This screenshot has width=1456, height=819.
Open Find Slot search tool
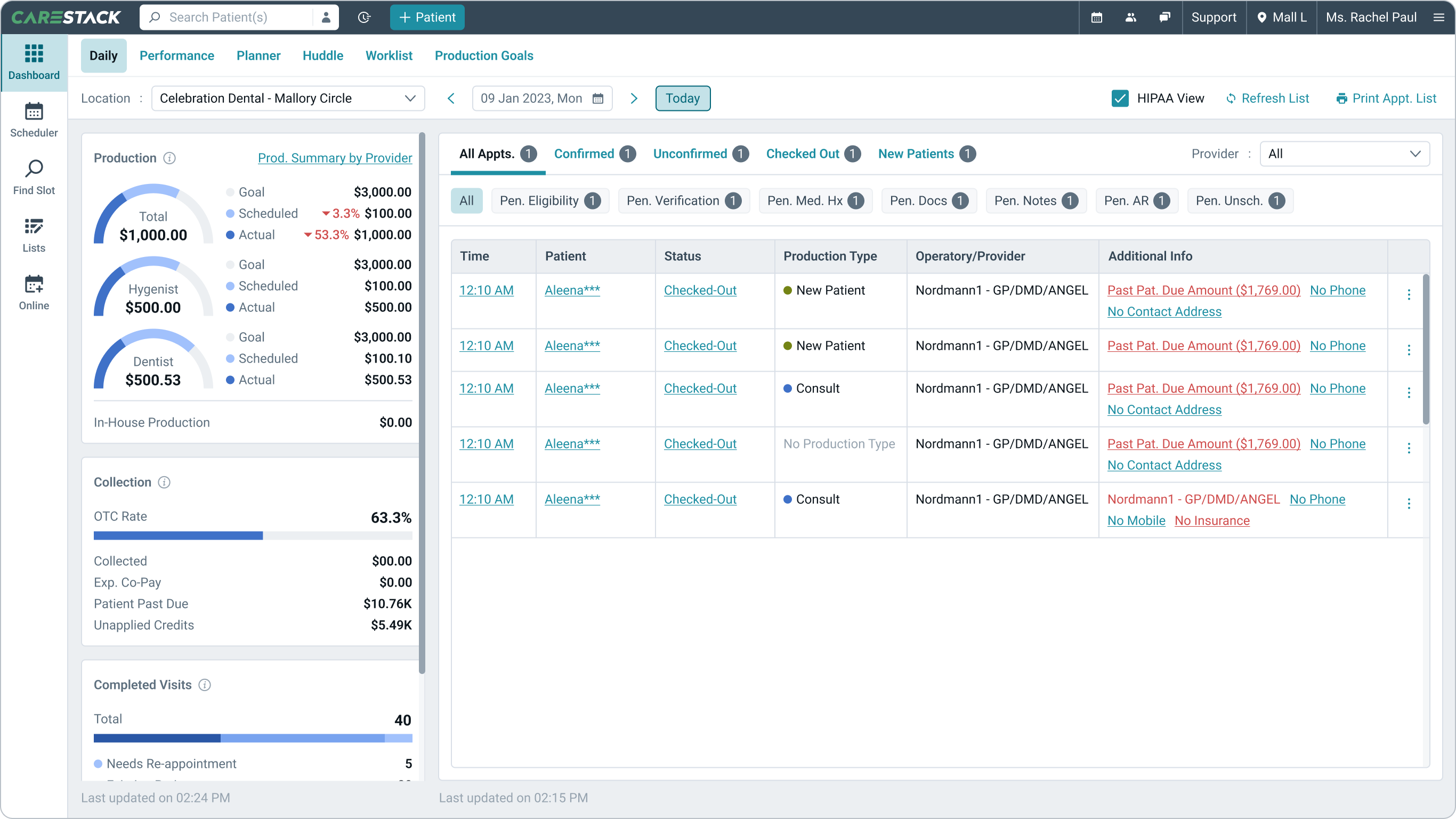(34, 178)
